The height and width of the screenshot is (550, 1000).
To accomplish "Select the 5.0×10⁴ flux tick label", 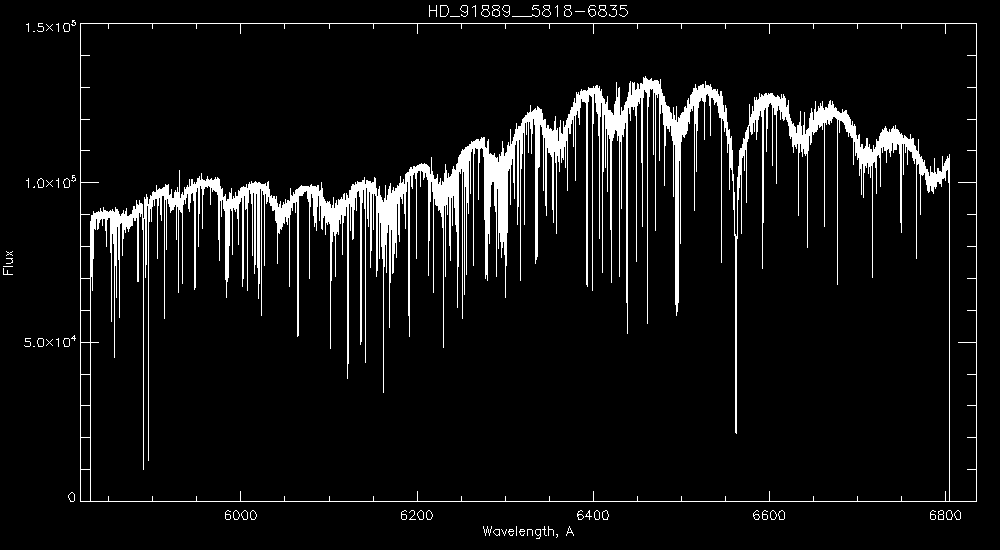I will [50, 343].
